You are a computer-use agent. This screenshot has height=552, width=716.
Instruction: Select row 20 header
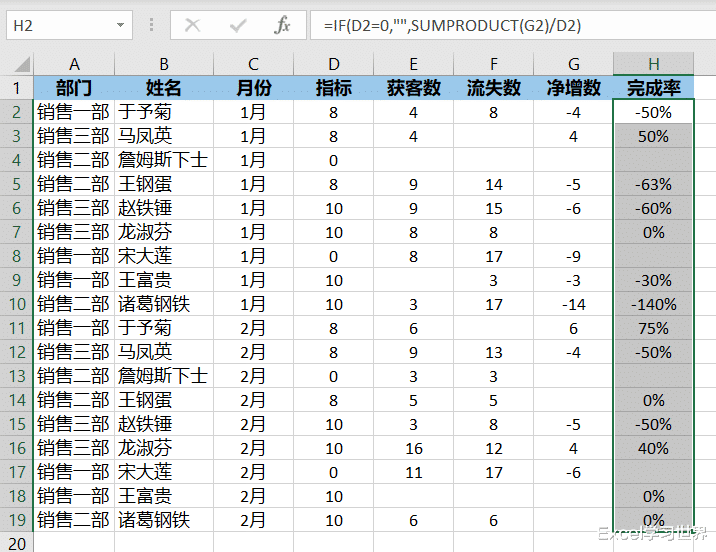tap(16, 543)
